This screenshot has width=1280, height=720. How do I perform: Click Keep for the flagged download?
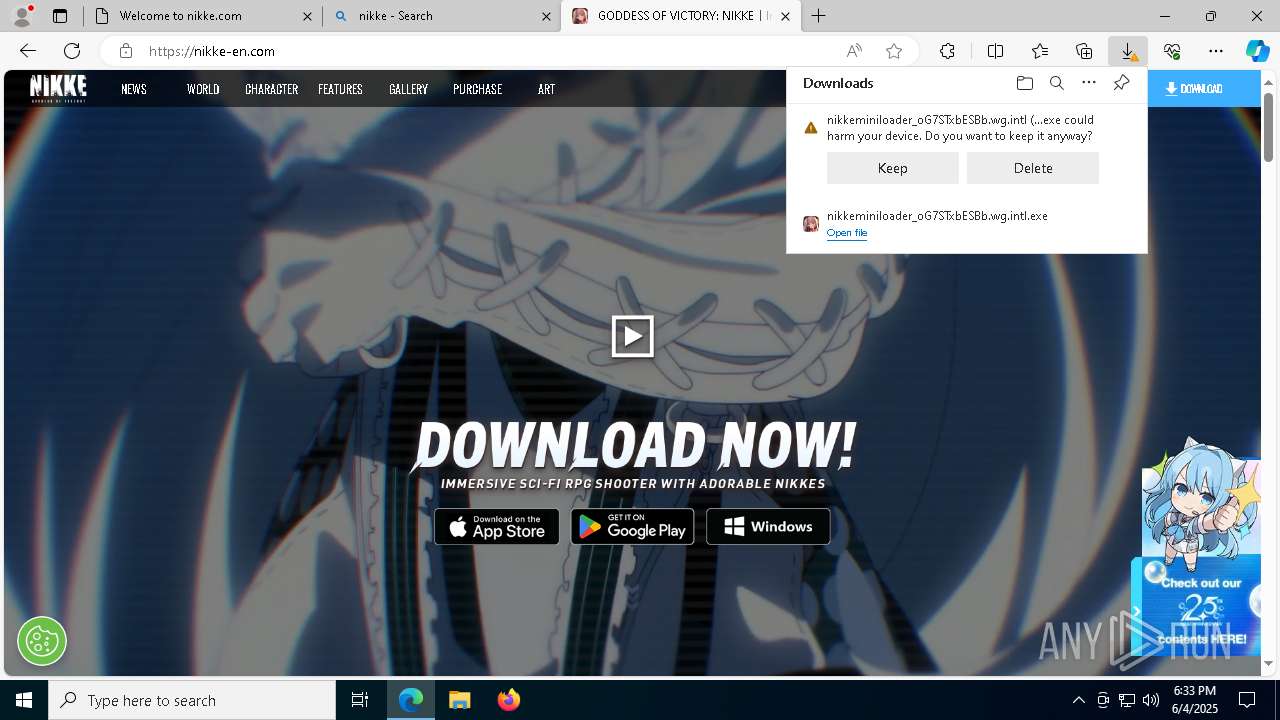pyautogui.click(x=893, y=168)
